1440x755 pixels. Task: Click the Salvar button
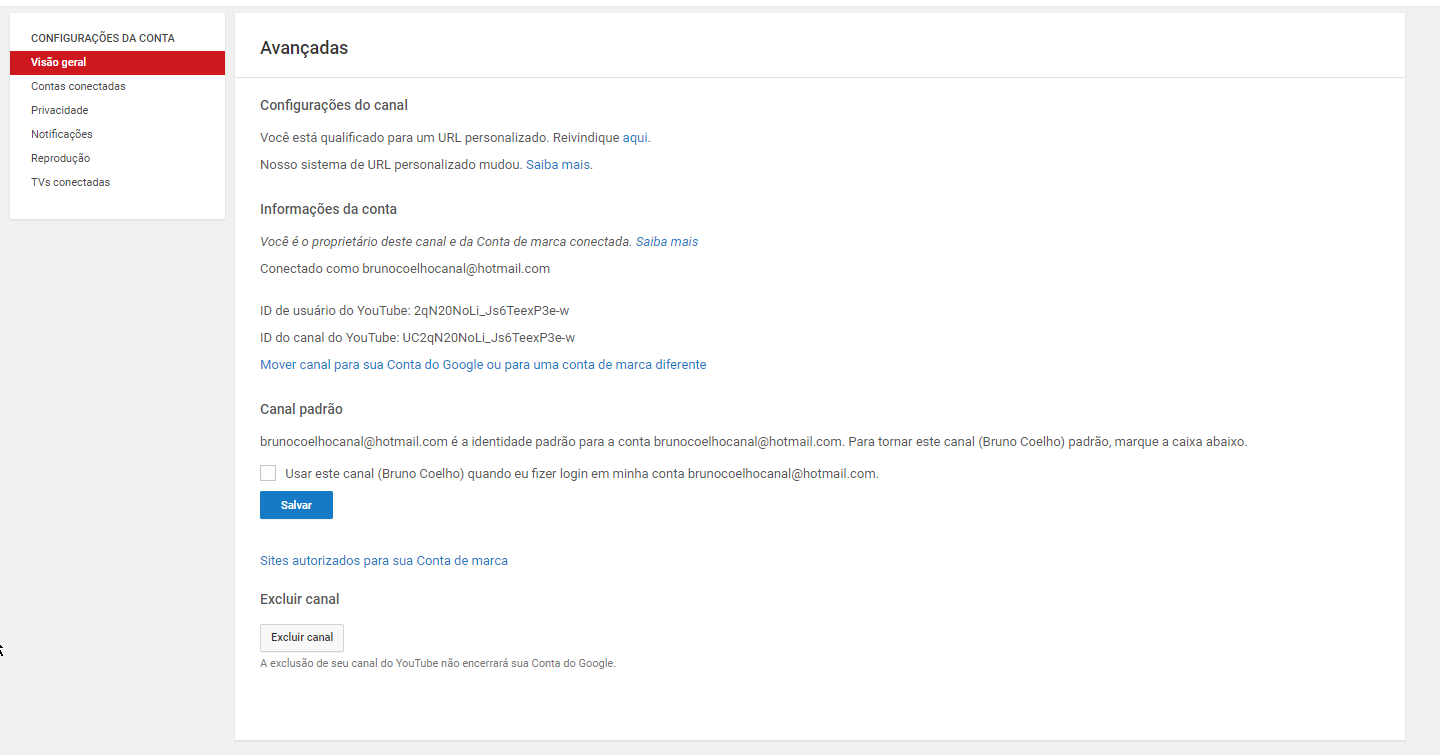[x=296, y=505]
